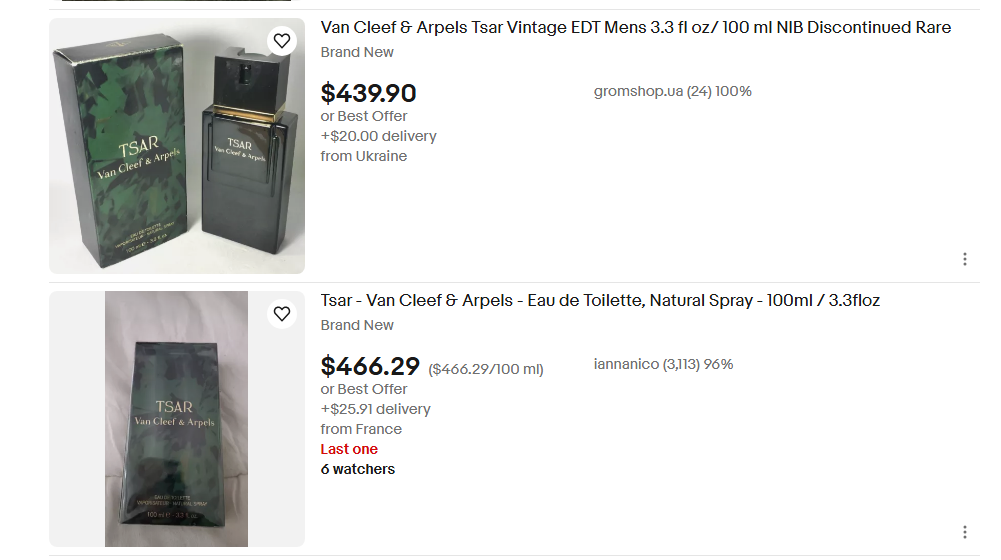The image size is (1001, 560).
Task: Click the $439.90 price
Action: pyautogui.click(x=368, y=93)
